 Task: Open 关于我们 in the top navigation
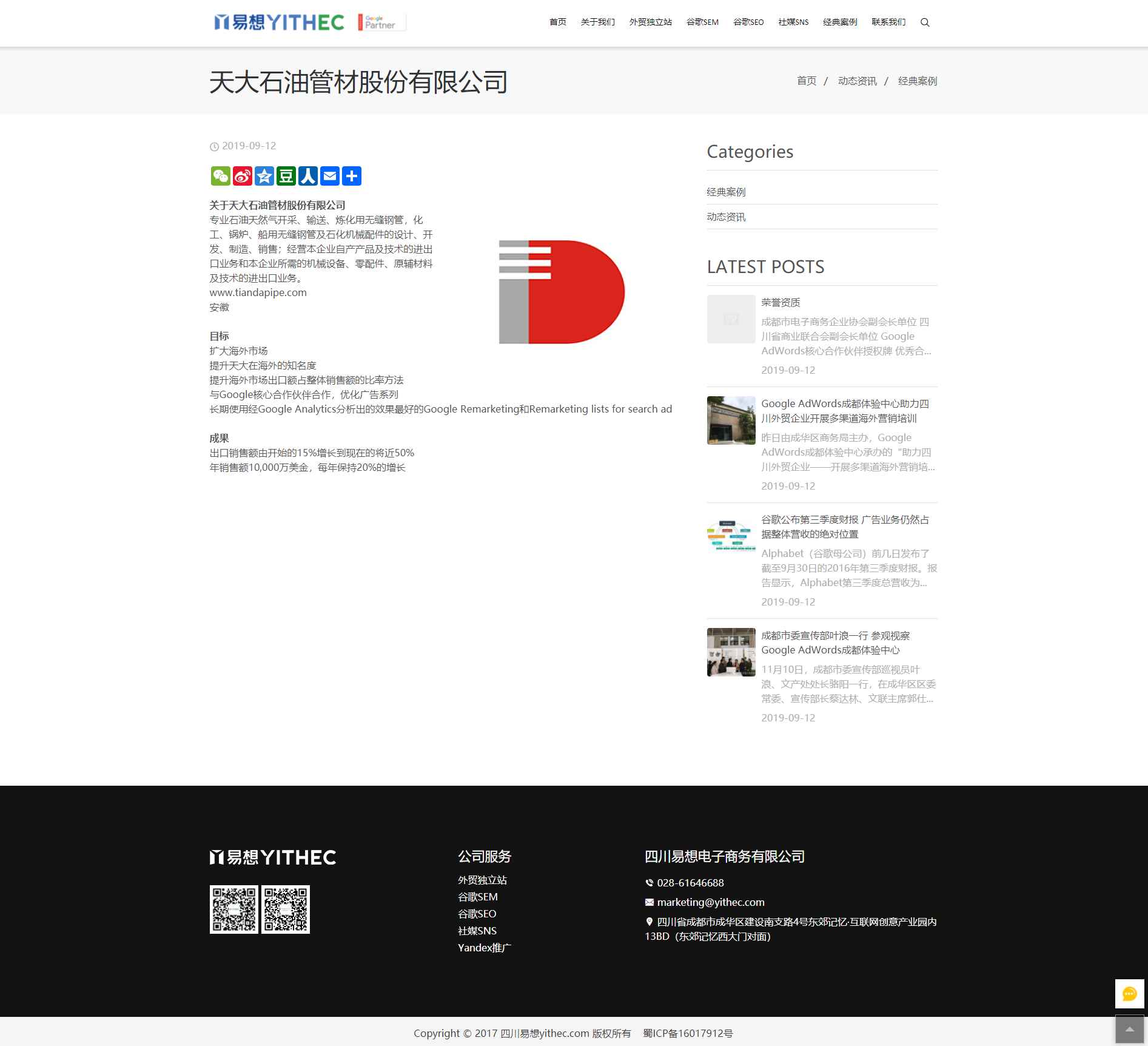(598, 22)
